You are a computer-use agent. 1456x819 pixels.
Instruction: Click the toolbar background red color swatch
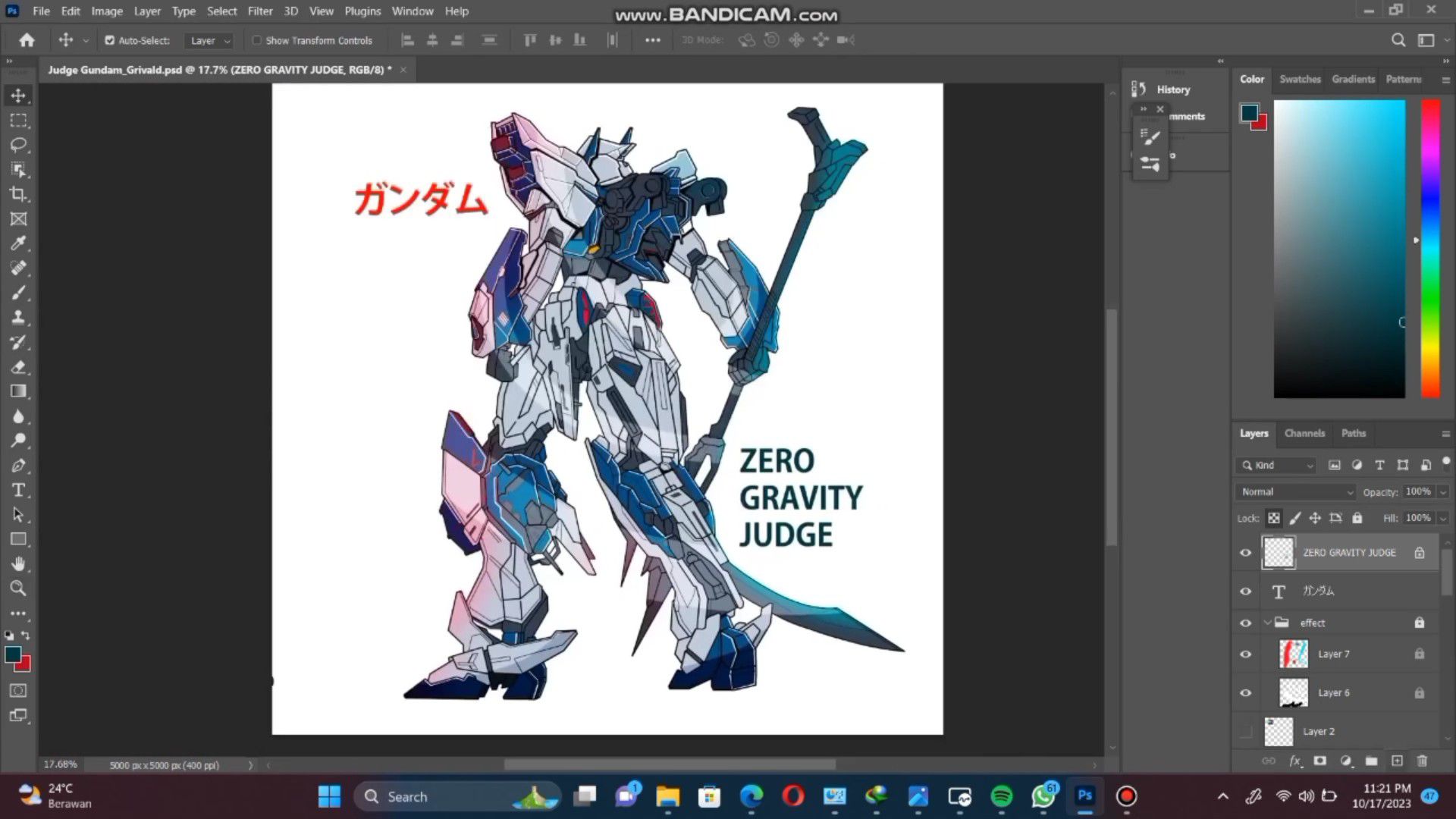pyautogui.click(x=24, y=665)
